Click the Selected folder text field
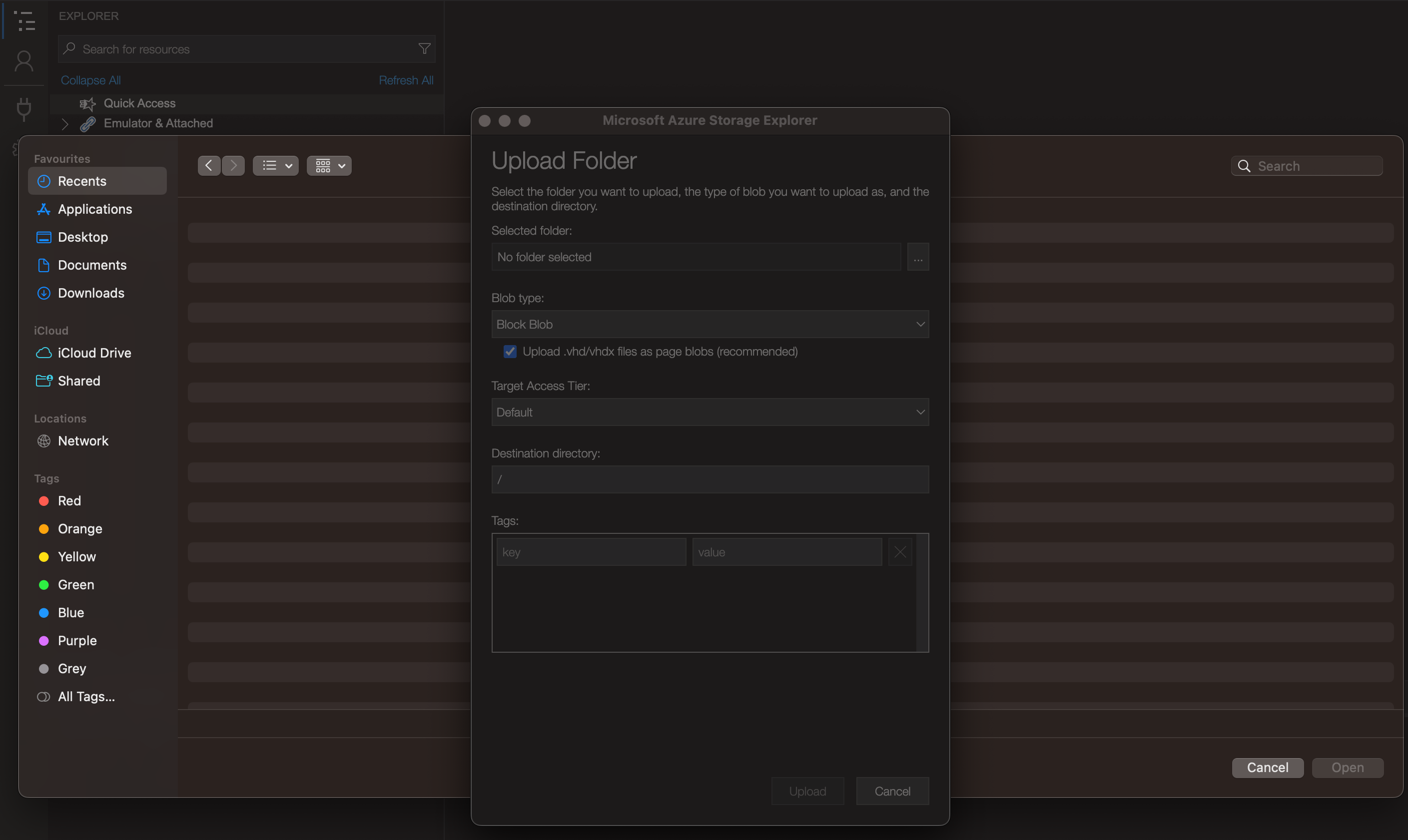Screen dimensions: 1408x840 696,257
